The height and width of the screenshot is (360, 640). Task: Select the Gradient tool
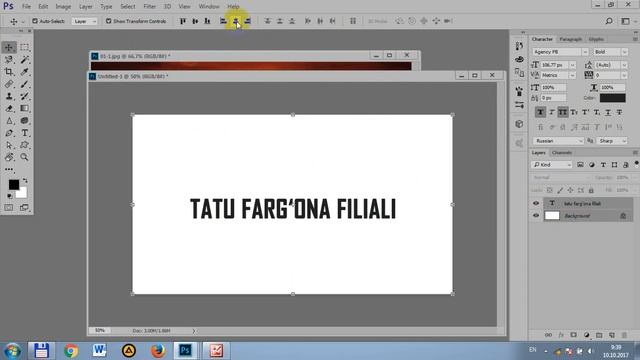click(24, 109)
